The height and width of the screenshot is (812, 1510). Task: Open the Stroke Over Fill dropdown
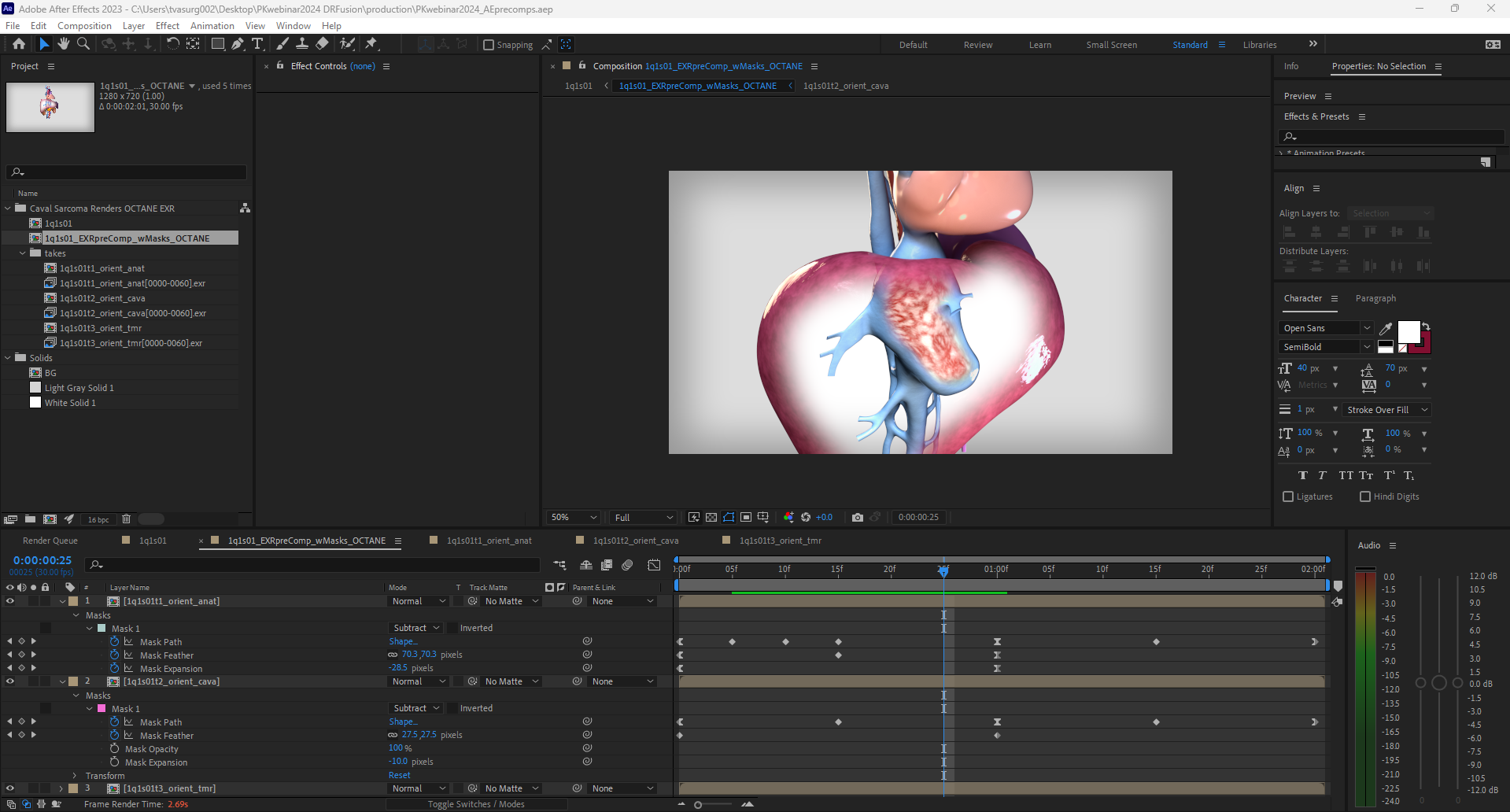(1386, 410)
